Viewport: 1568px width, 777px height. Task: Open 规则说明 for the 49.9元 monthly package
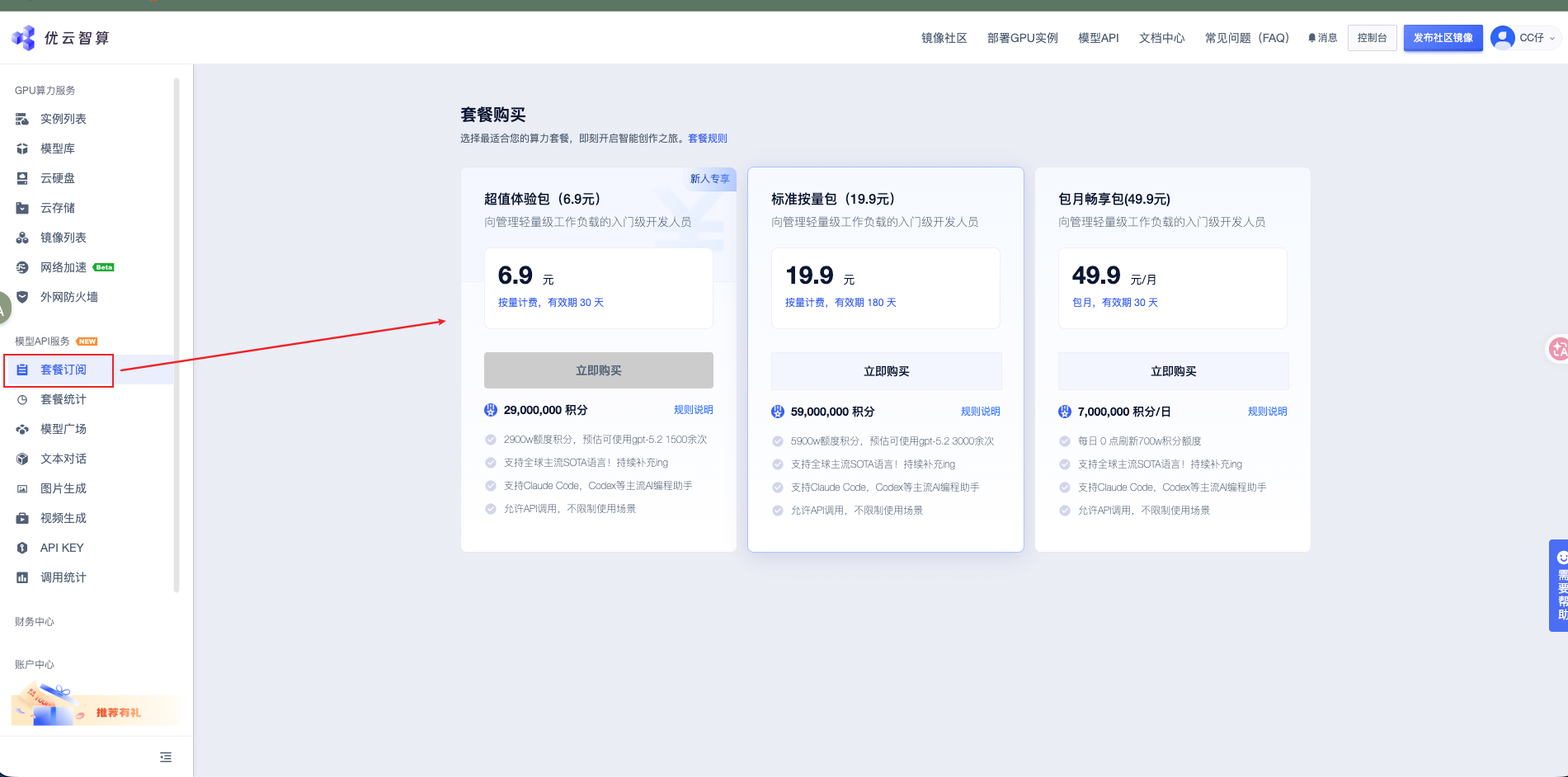point(1267,412)
